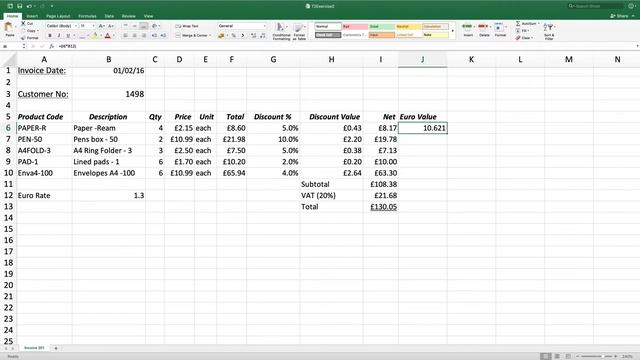This screenshot has height=360, width=640.
Task: Select cell J6 showing 10.621
Action: point(422,128)
